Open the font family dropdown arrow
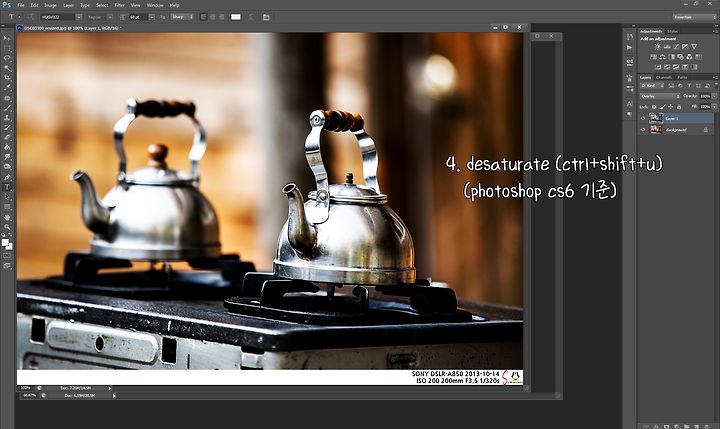 [x=79, y=17]
